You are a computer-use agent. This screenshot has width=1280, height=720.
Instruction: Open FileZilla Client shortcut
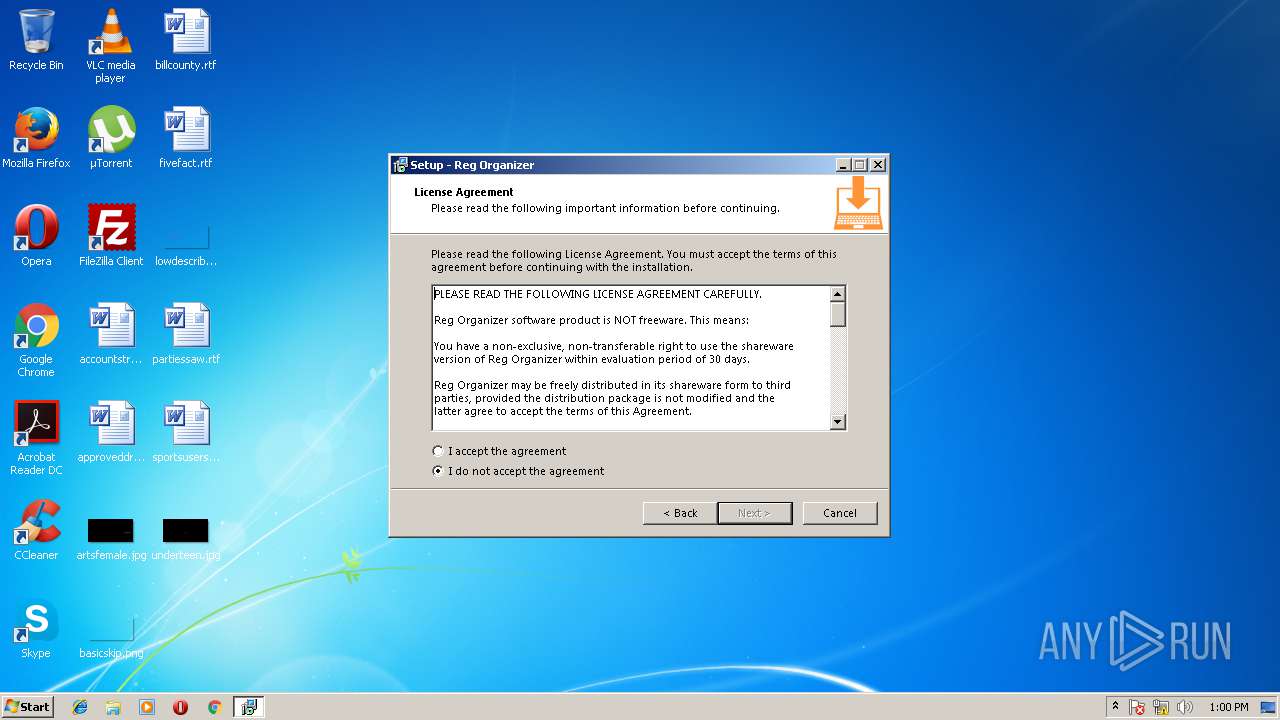click(110, 237)
